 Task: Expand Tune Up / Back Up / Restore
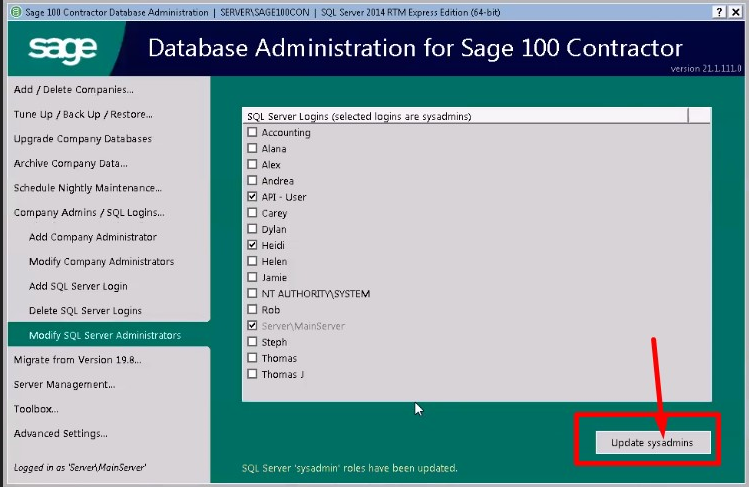[x=83, y=115]
